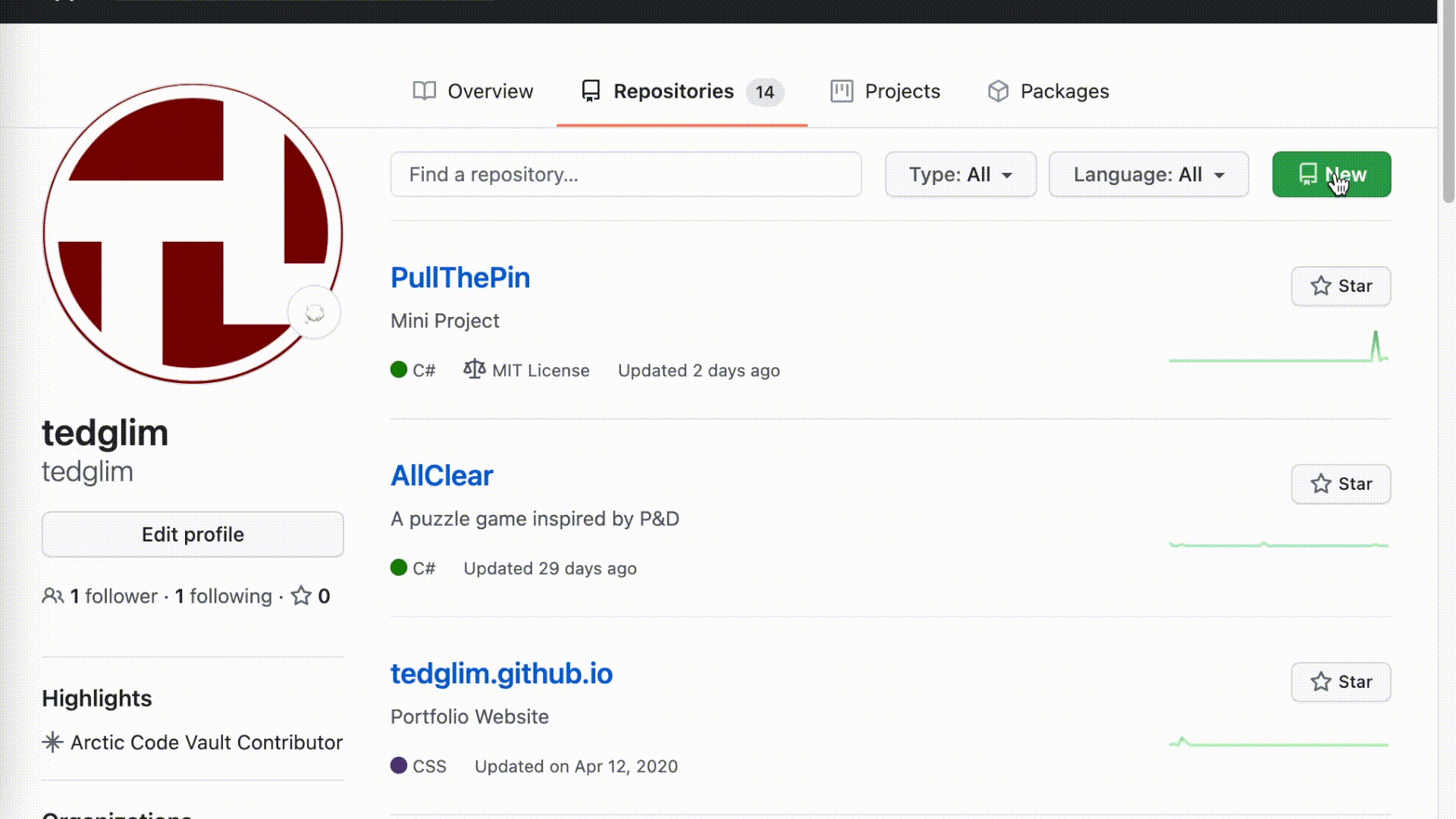Click the MIT License text

(x=541, y=371)
